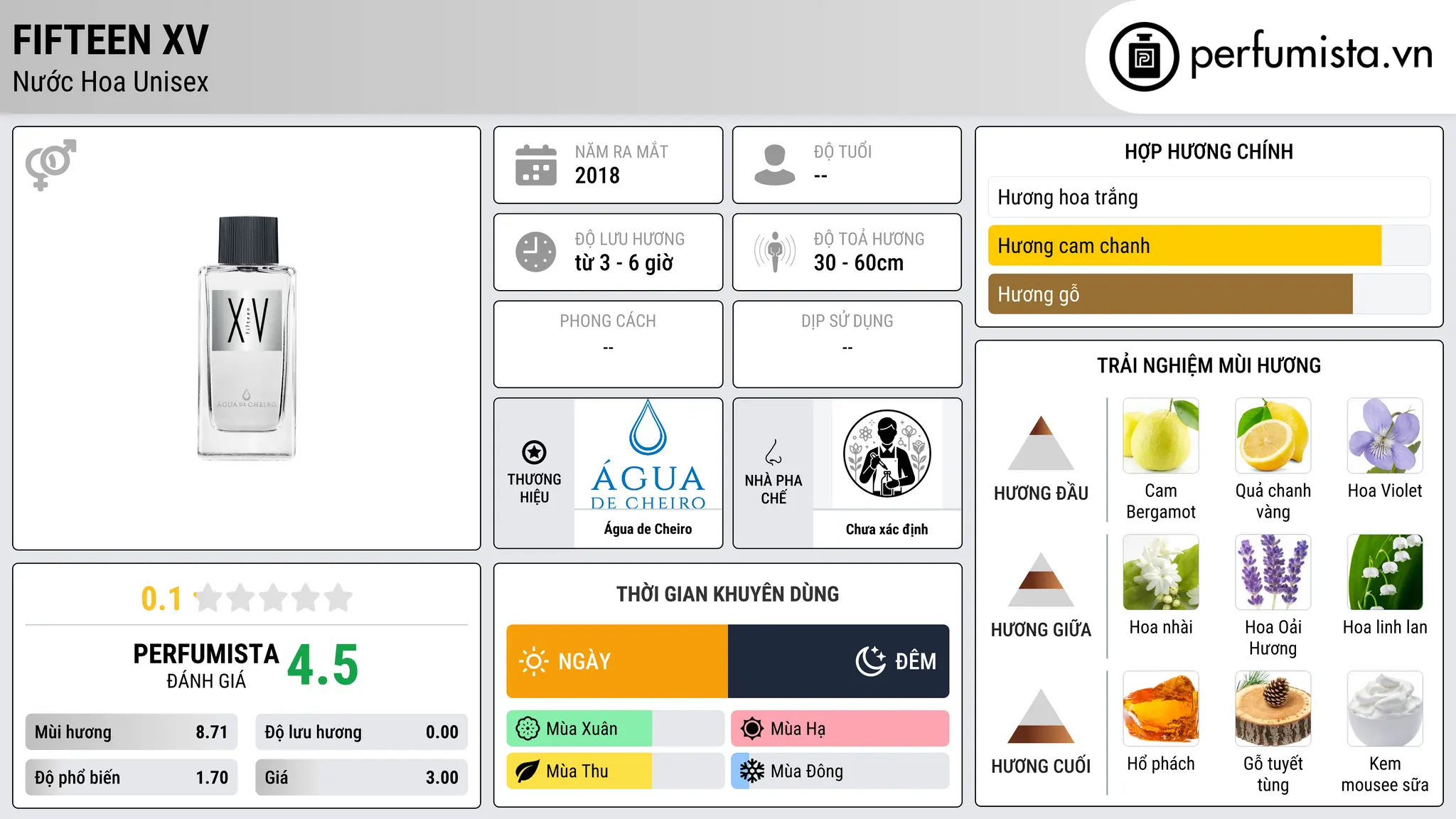Click the Giá 3.00 score row
This screenshot has width=1456, height=819.
click(362, 778)
